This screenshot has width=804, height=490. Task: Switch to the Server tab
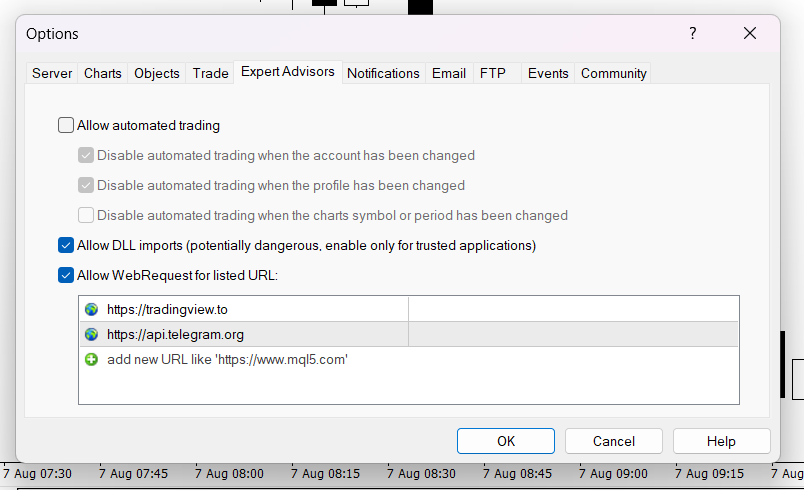[x=52, y=73]
